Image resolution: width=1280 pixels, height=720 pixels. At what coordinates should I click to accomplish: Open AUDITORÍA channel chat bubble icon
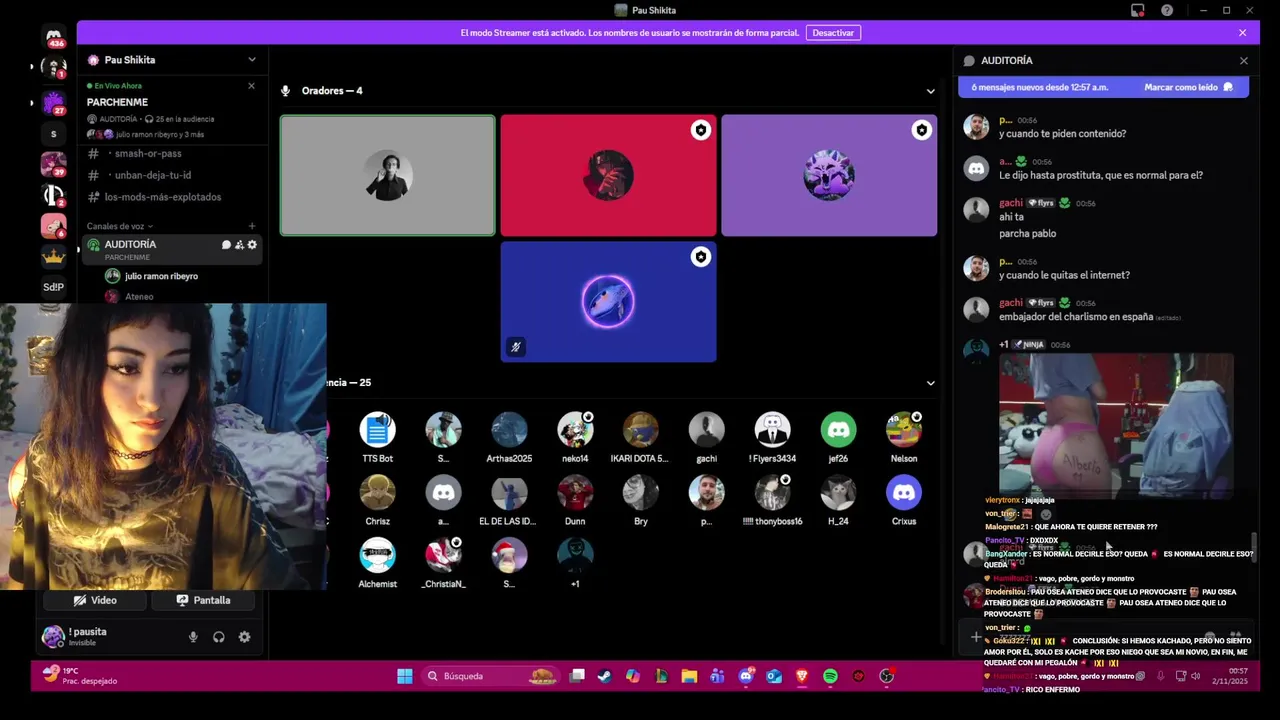(x=226, y=244)
